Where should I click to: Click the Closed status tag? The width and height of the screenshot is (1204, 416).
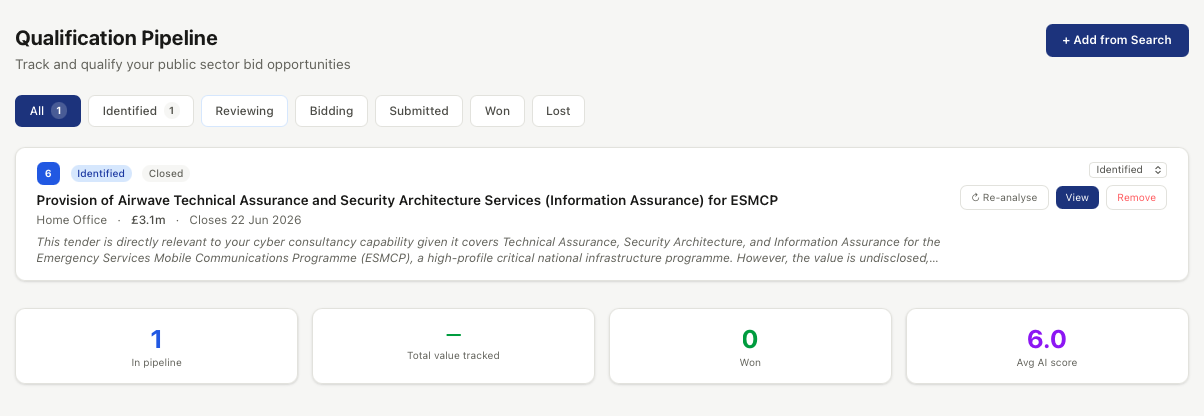tap(165, 173)
